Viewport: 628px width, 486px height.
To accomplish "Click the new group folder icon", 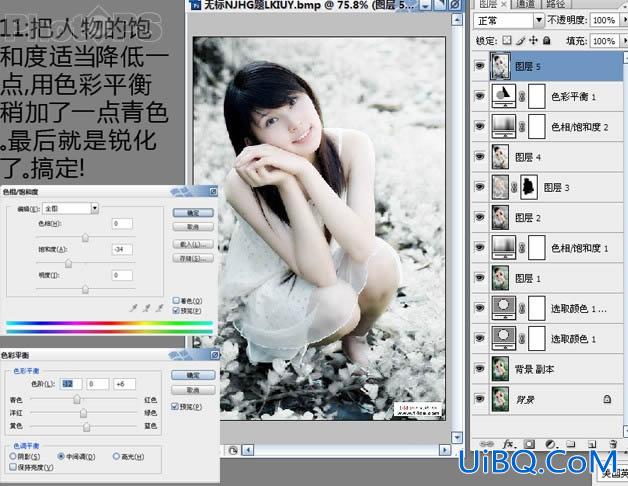I will (571, 444).
